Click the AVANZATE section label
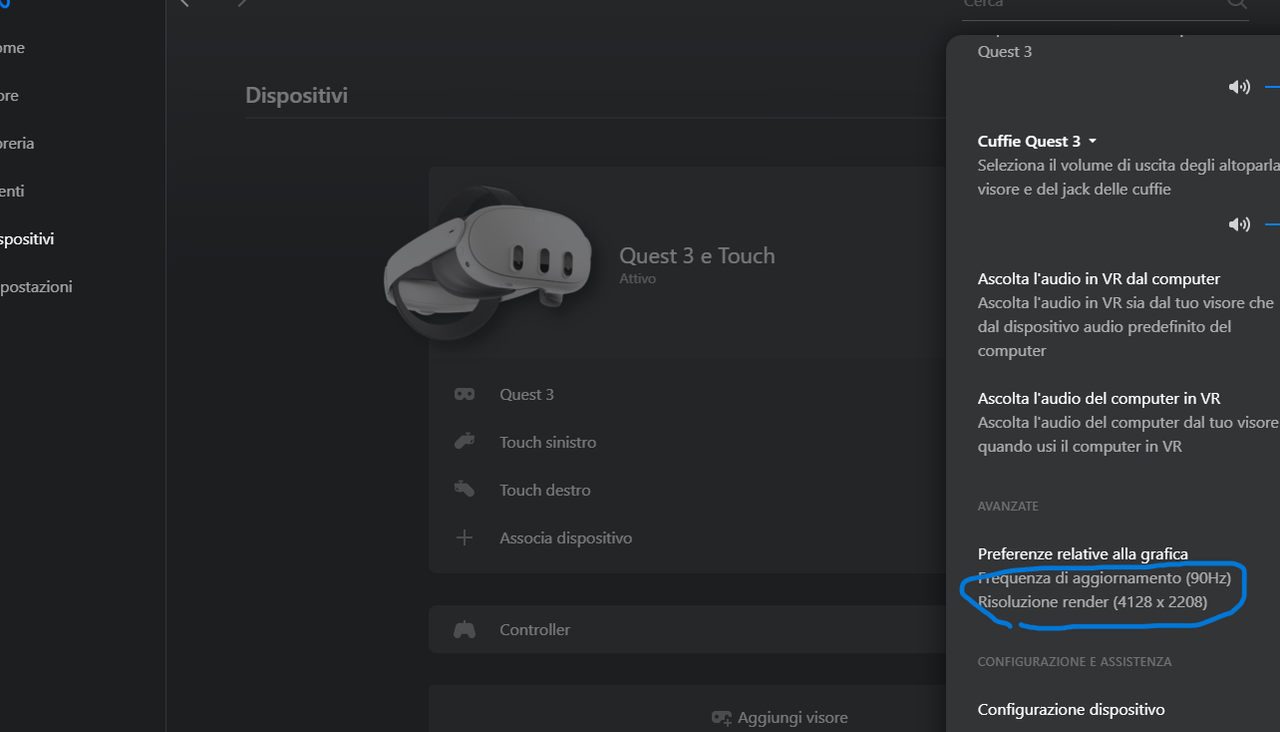 point(1008,507)
